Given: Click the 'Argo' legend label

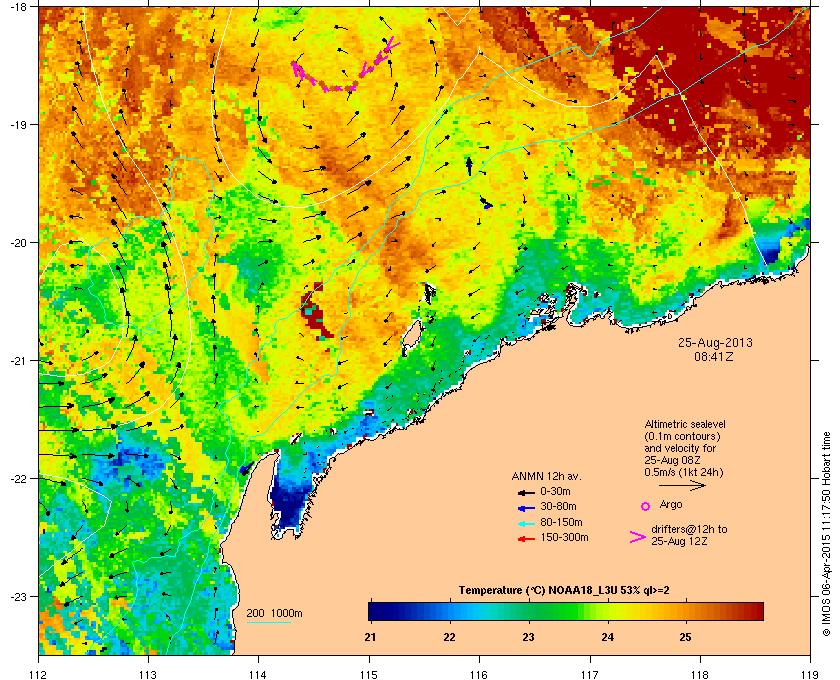Looking at the screenshot, I should tap(671, 504).
